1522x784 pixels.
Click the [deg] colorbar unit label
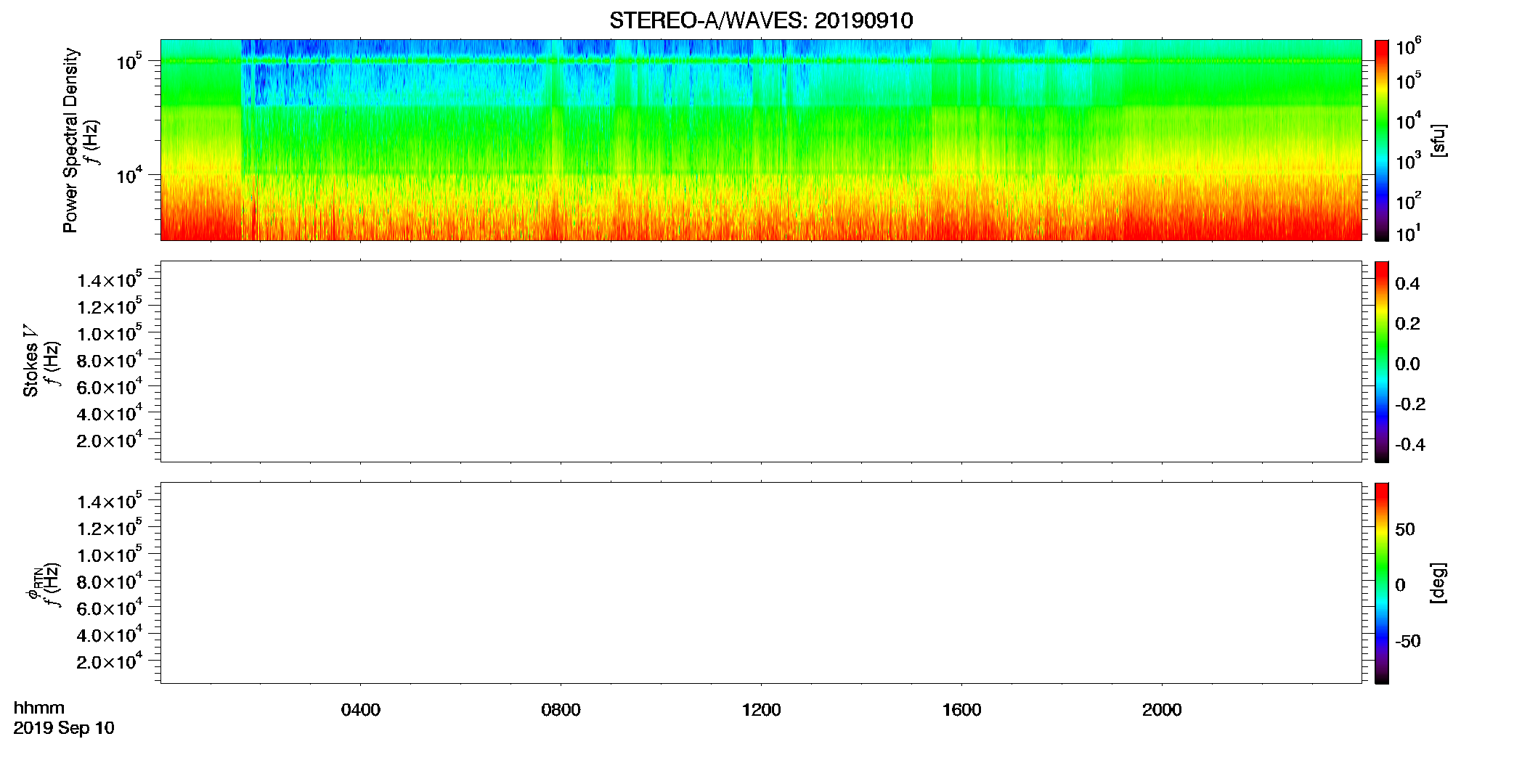click(x=1438, y=583)
